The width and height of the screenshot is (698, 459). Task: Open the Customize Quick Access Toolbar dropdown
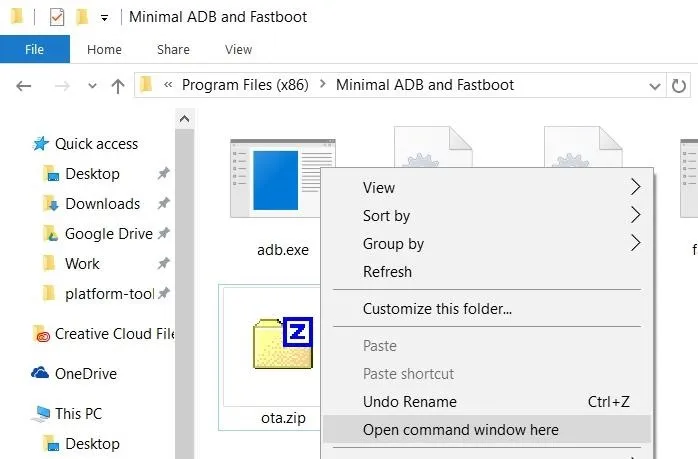[104, 18]
